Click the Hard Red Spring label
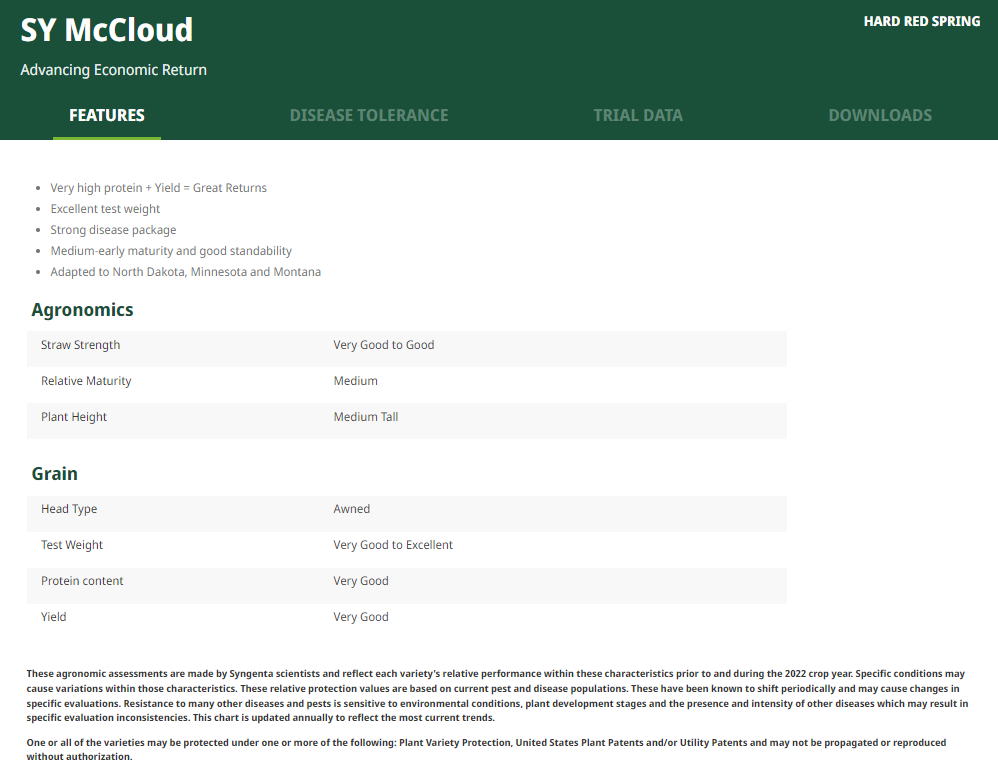 tap(922, 21)
